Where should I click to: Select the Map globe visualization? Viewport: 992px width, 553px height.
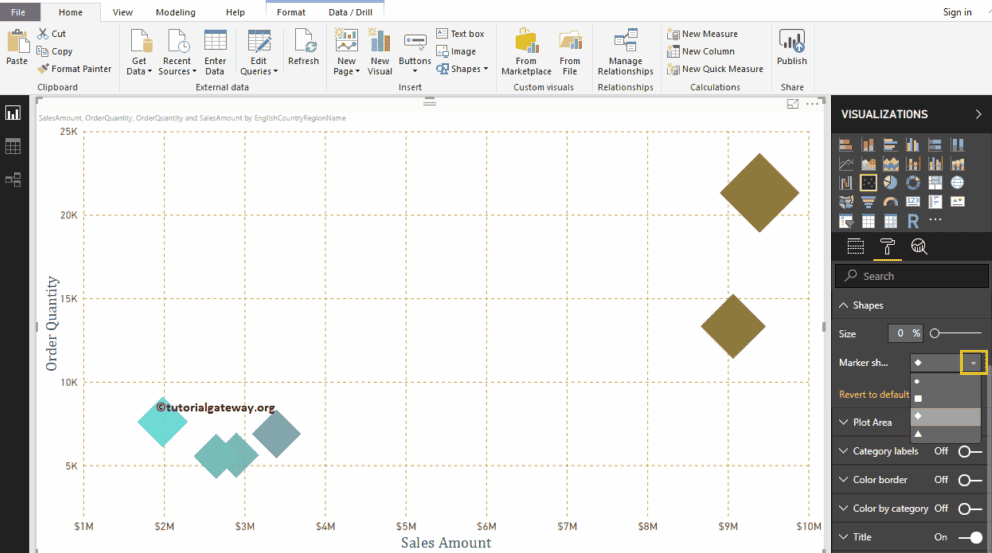(x=957, y=183)
